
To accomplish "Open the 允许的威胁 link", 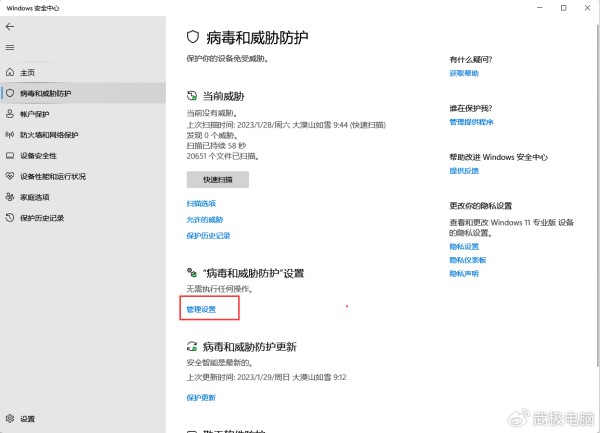I will pyautogui.click(x=205, y=219).
